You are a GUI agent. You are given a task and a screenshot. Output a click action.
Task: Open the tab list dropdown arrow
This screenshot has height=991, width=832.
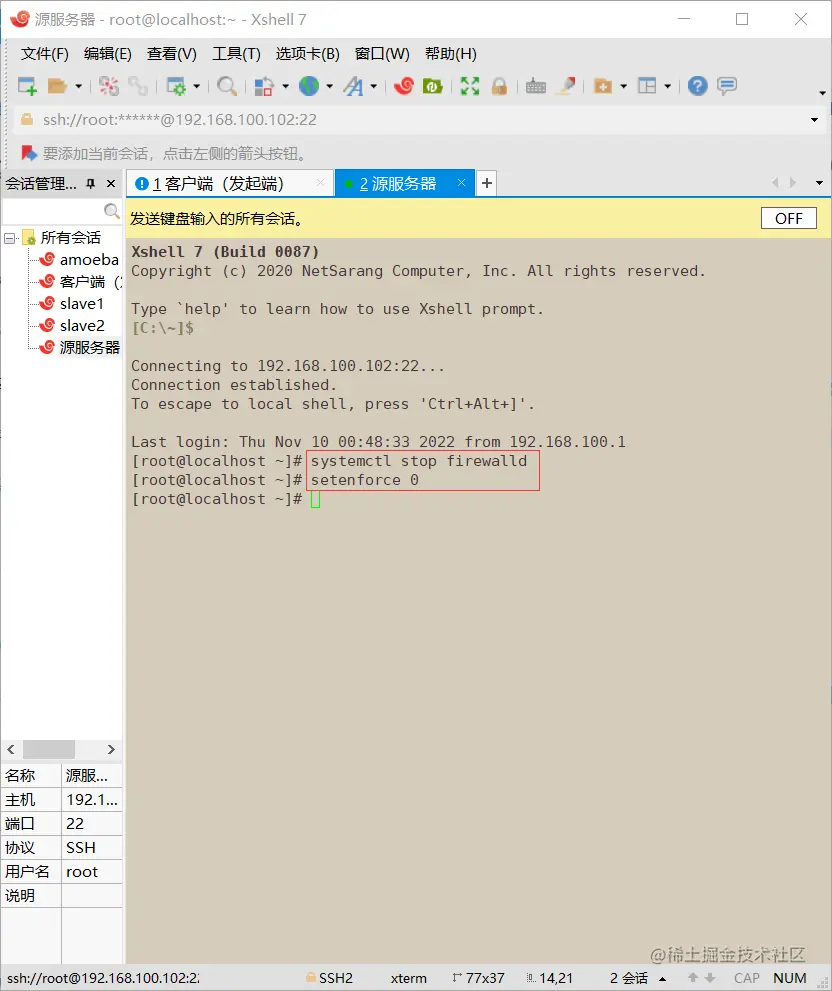[x=819, y=183]
